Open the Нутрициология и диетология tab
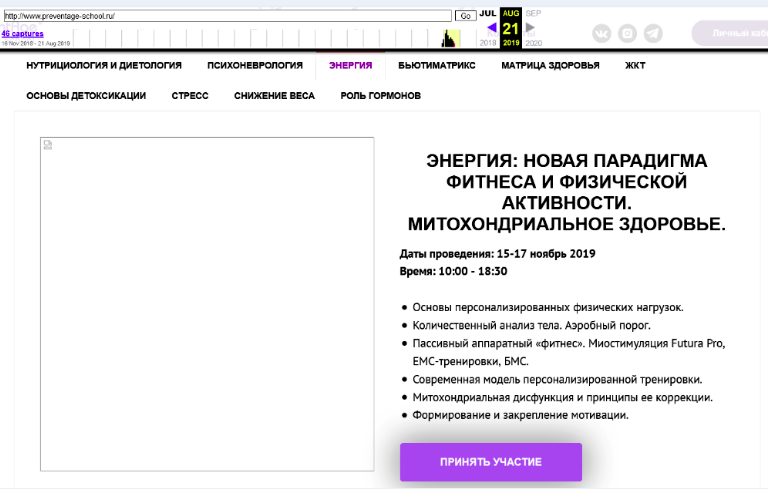The height and width of the screenshot is (489, 768). coord(104,66)
